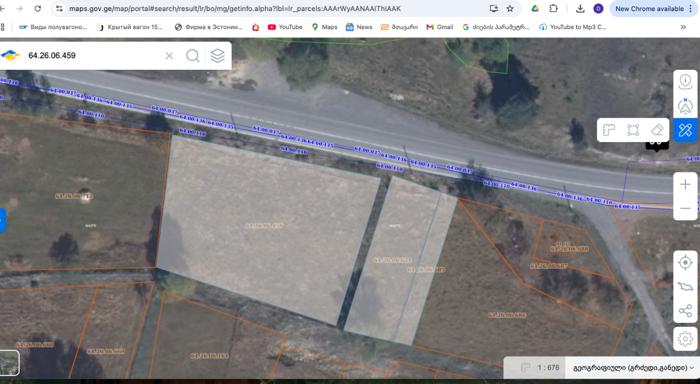Open the Крытый вагон 15... bookmark
The width and height of the screenshot is (700, 384).
coord(130,27)
